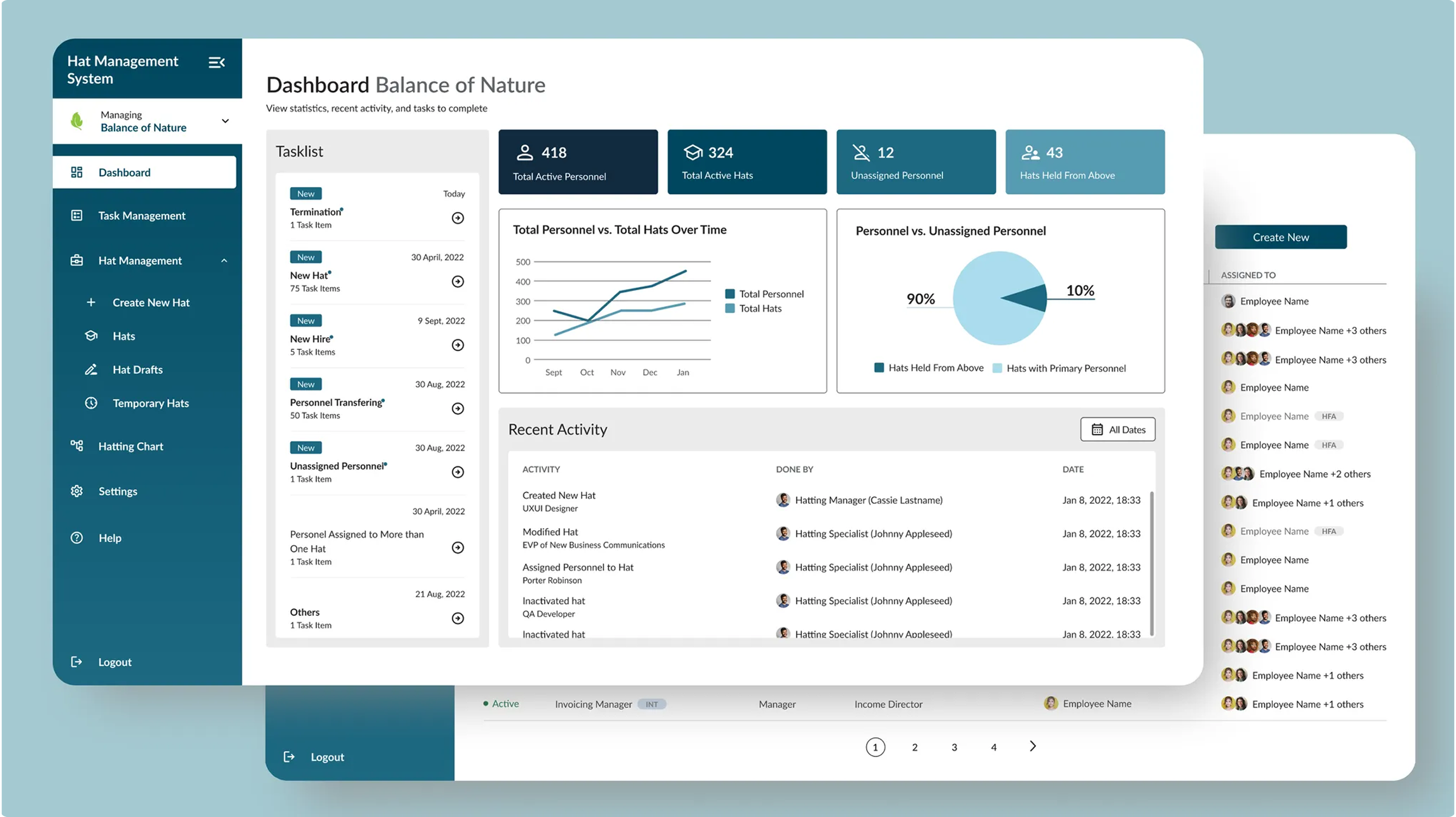Screen dimensions: 1456x817
Task: Go to next page with chevron arrow
Action: pyautogui.click(x=1032, y=746)
